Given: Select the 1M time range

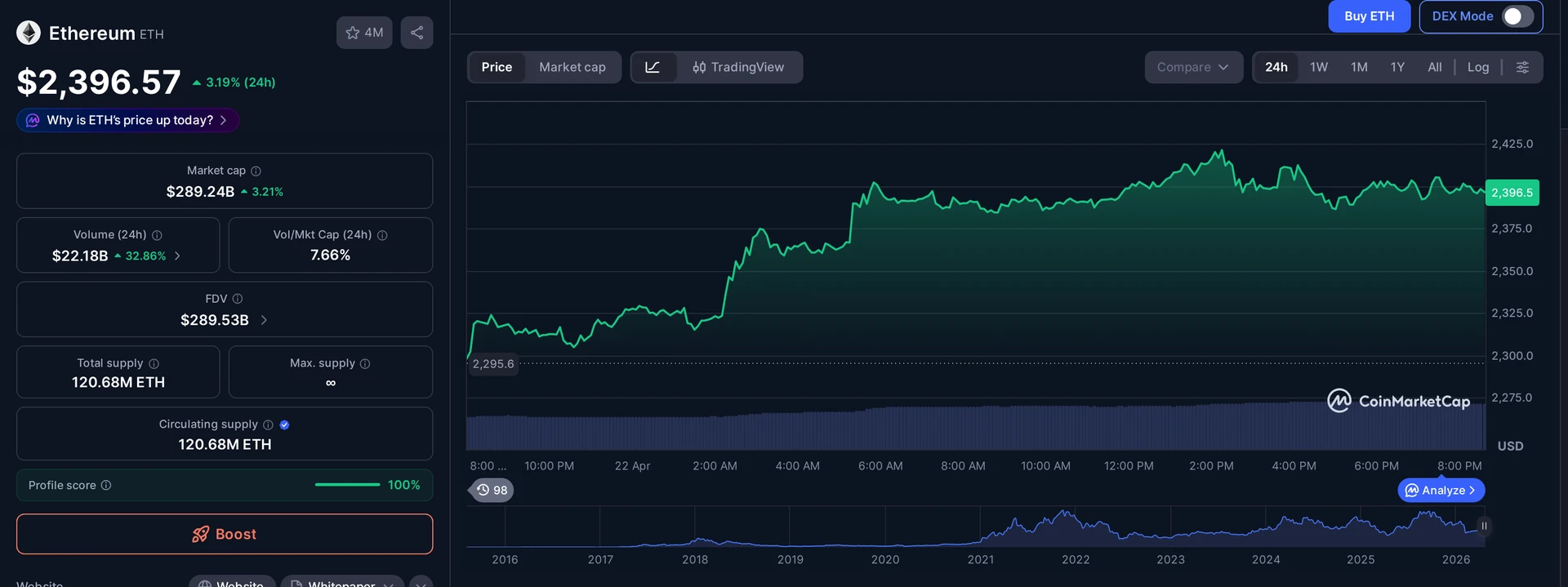Looking at the screenshot, I should [x=1359, y=67].
